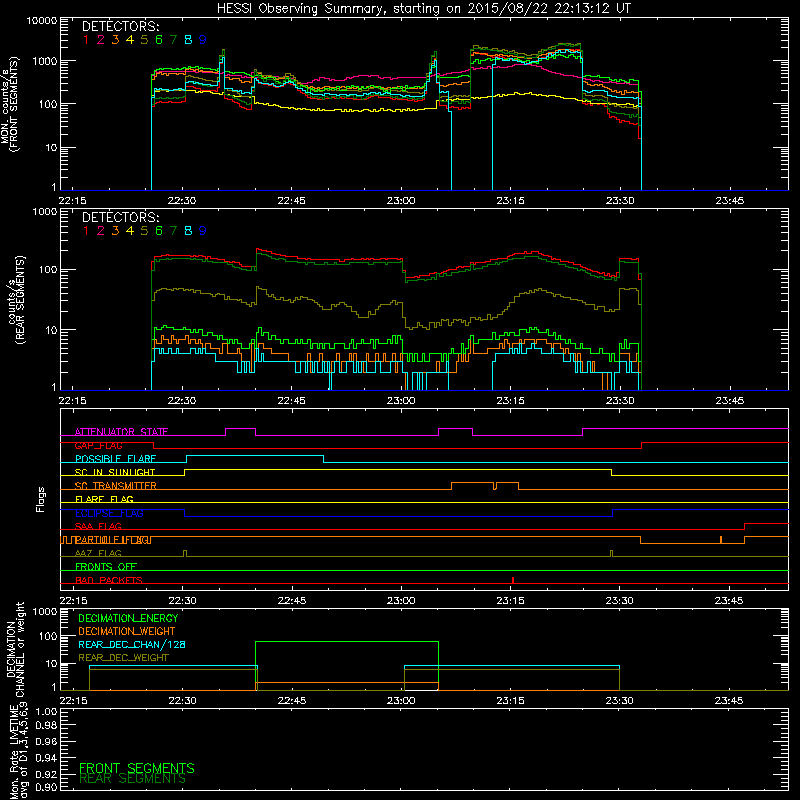Click DETECTORS: label in rear segments panel
The height and width of the screenshot is (800, 800).
click(x=120, y=217)
